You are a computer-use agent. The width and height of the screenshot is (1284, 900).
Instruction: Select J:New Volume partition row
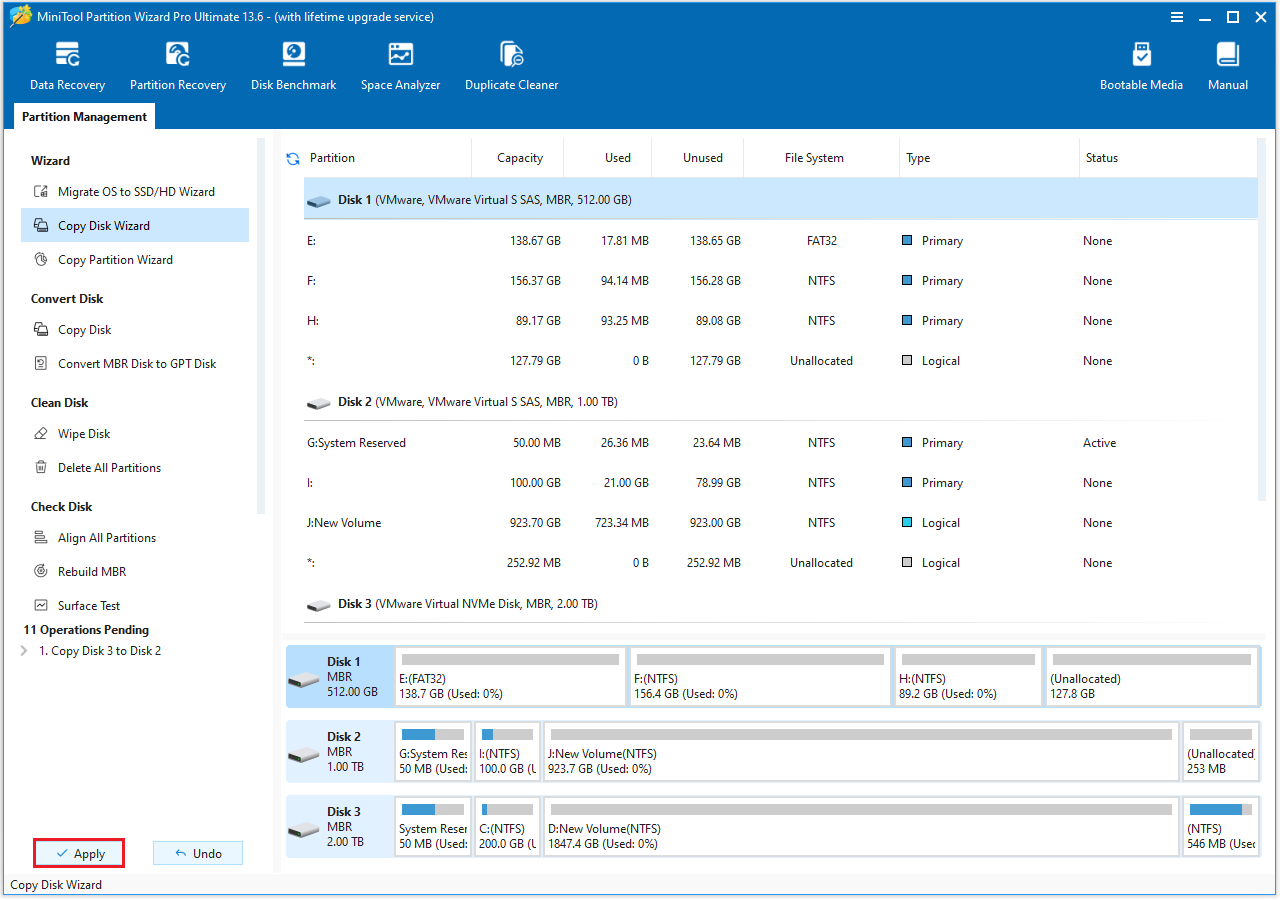click(x=780, y=523)
